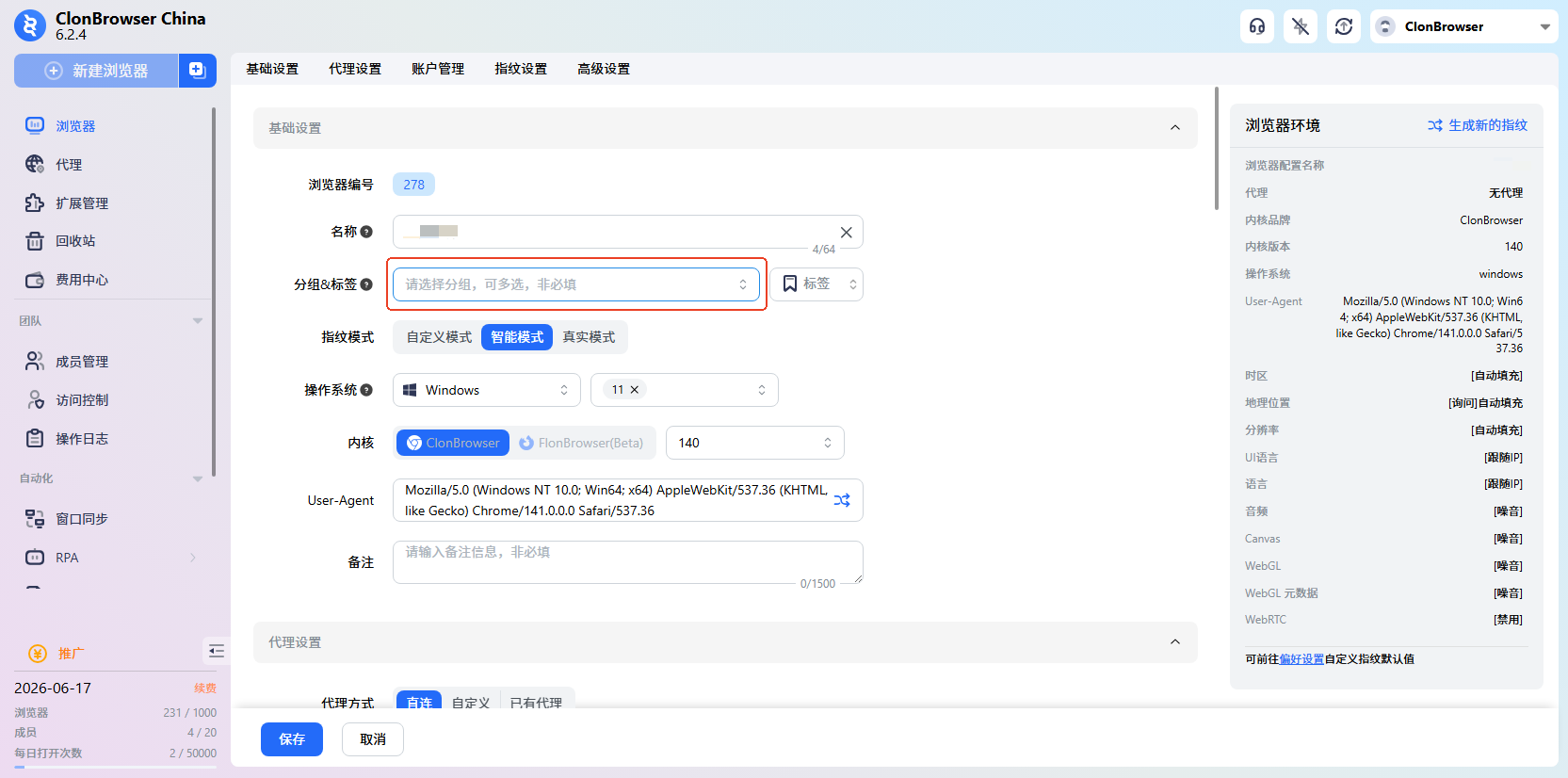1568x778 pixels.
Task: Remove the 11 version tag
Action: click(x=635, y=390)
